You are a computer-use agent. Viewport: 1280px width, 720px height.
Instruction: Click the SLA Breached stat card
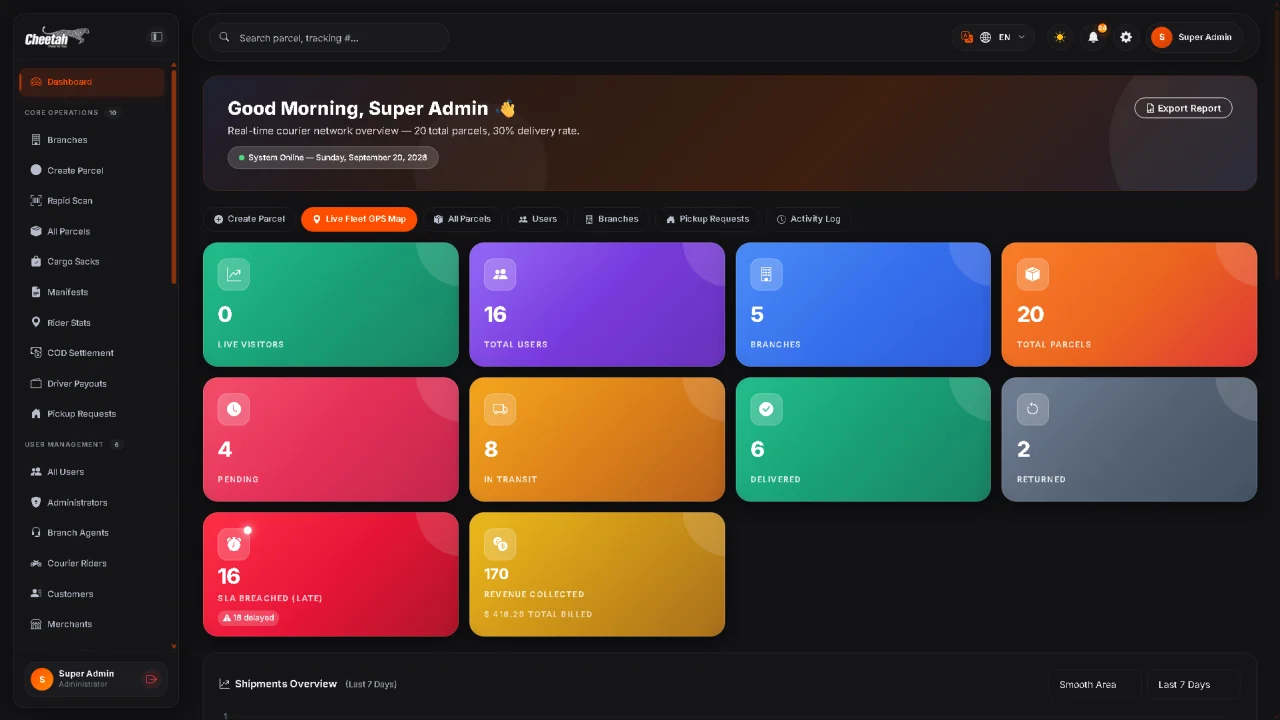[331, 574]
